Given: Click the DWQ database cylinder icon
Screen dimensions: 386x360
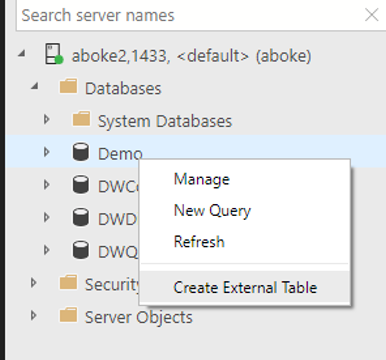Looking at the screenshot, I should 81,250.
